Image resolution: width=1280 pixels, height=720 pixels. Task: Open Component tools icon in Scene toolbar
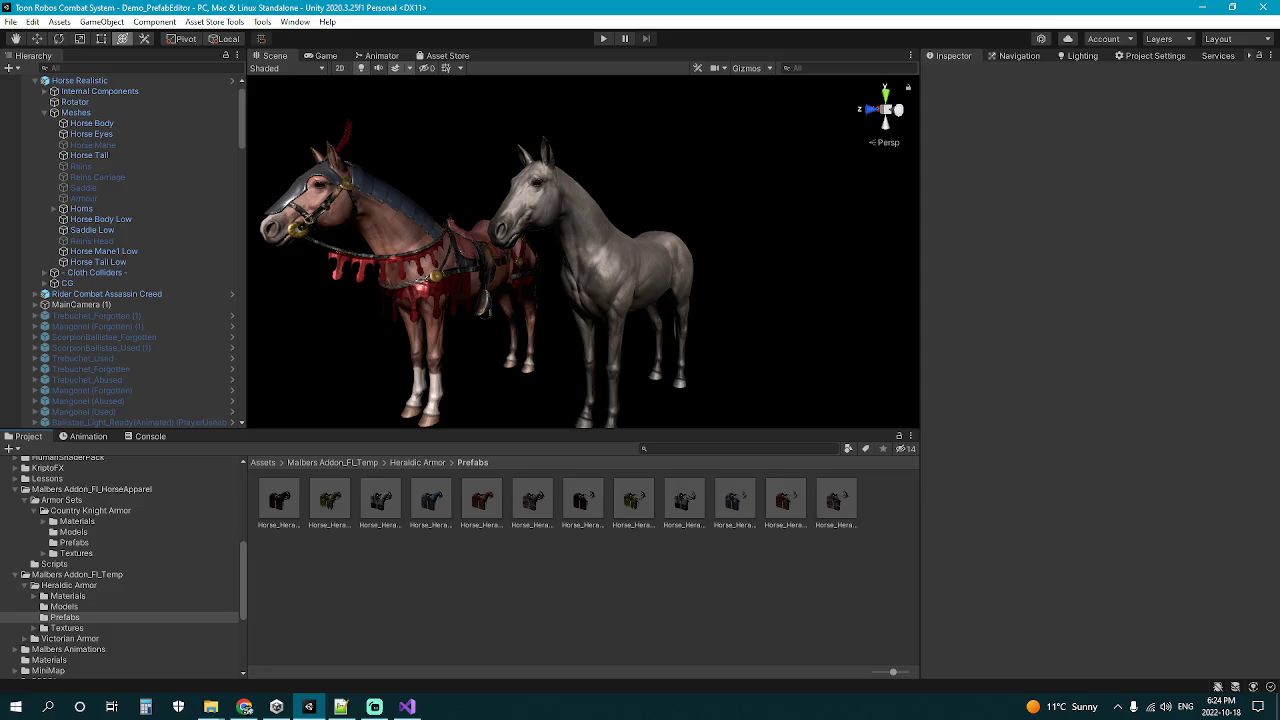[x=698, y=68]
